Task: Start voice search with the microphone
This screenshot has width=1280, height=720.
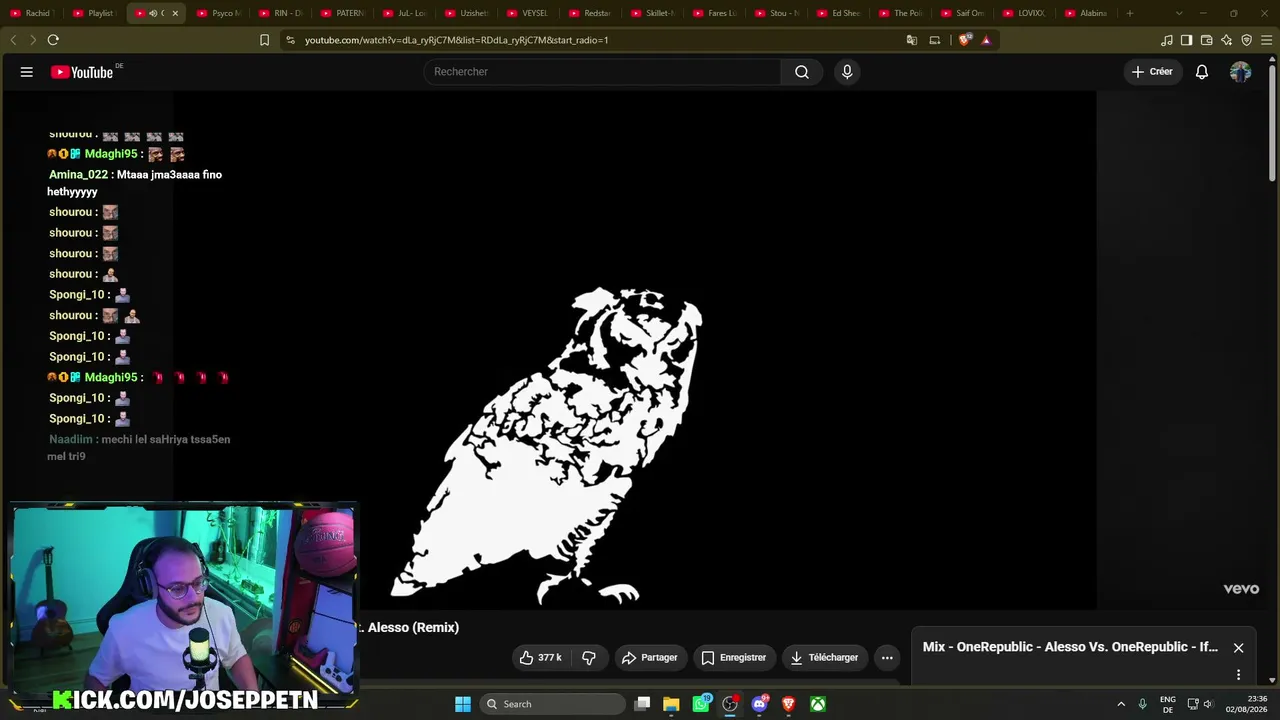Action: tap(847, 72)
